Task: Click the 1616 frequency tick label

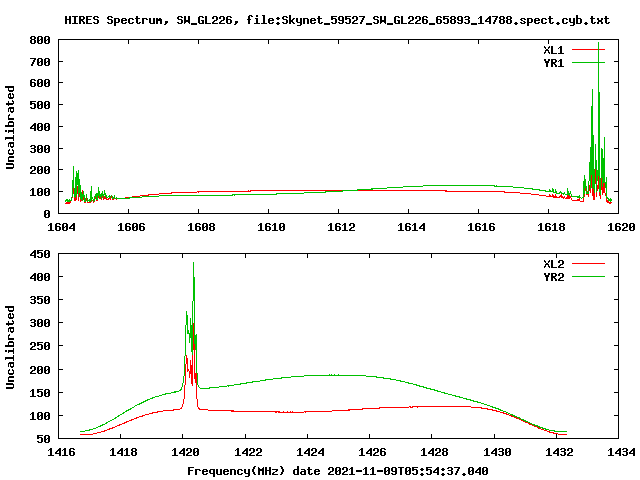Action: tap(481, 227)
